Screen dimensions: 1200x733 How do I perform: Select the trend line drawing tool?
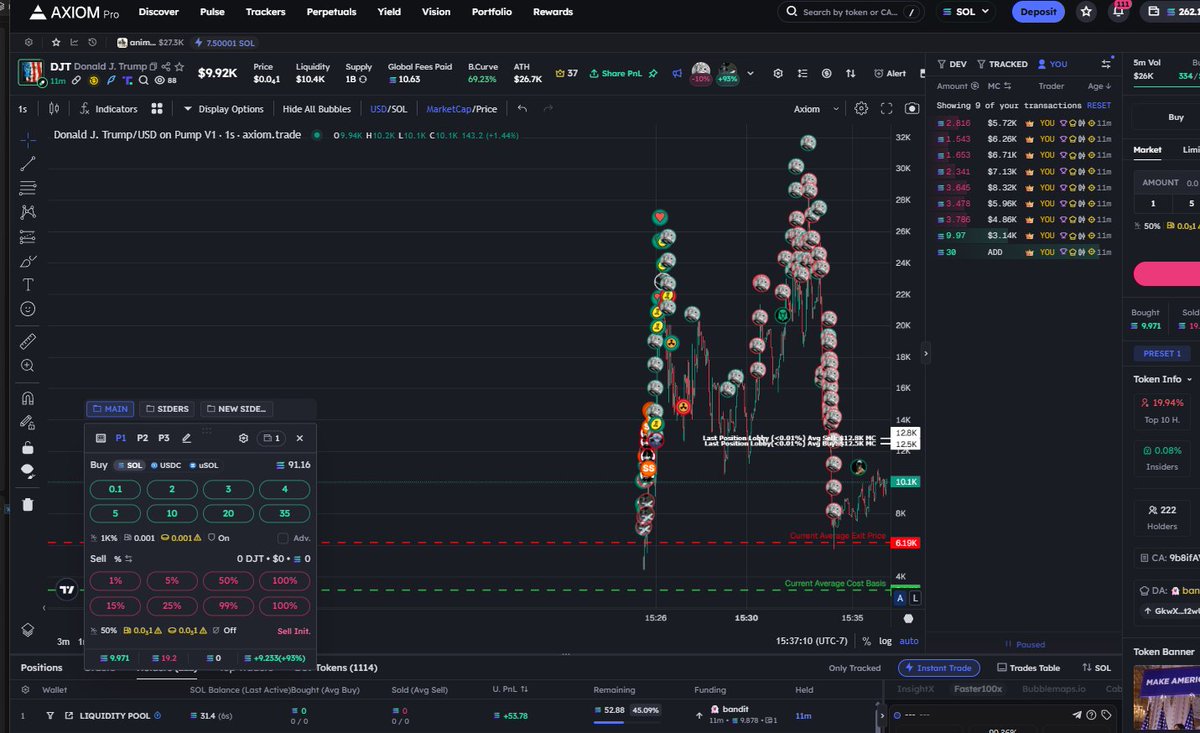coord(27,163)
